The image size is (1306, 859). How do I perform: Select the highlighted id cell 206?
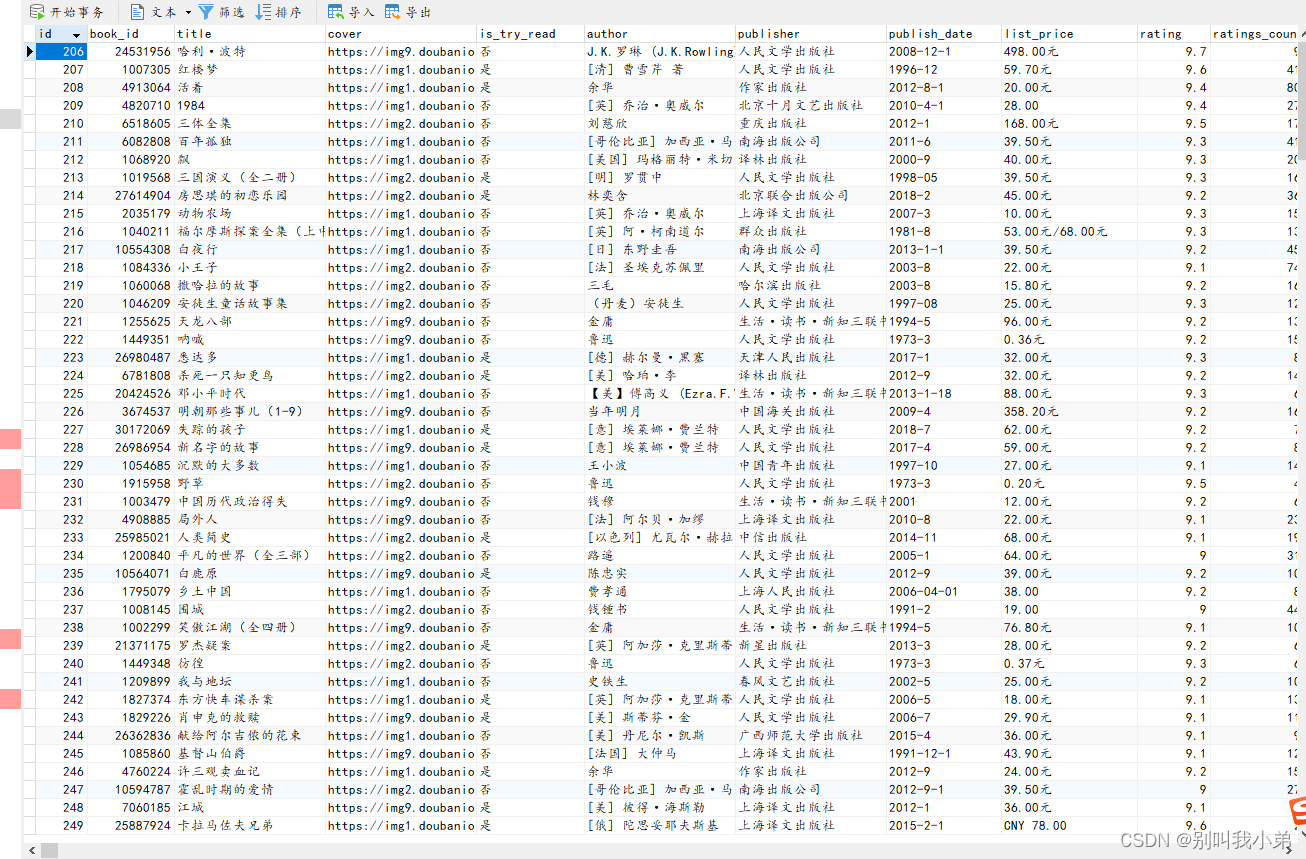pos(62,52)
